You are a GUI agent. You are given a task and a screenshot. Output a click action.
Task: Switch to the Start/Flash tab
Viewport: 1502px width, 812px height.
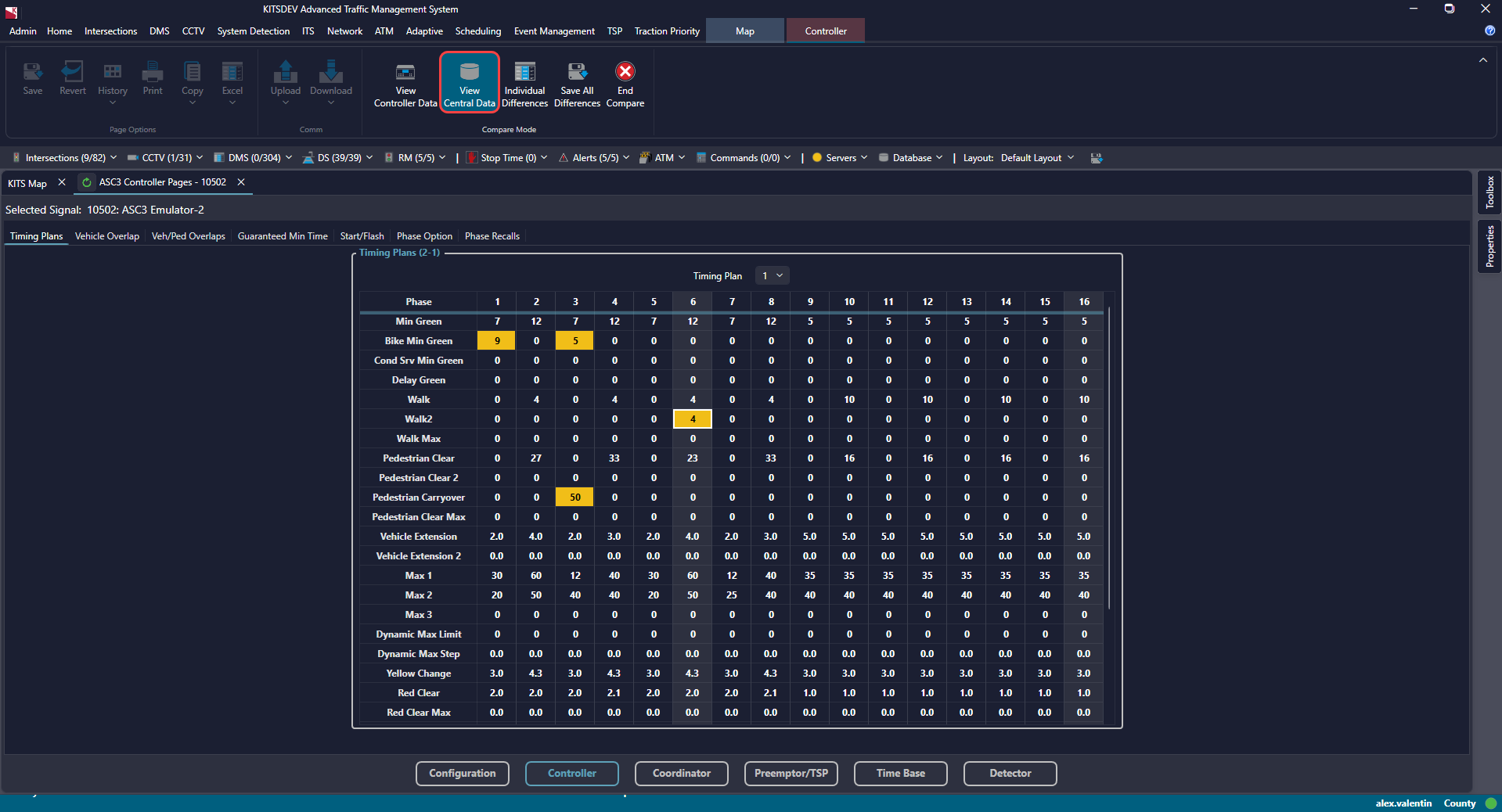362,236
